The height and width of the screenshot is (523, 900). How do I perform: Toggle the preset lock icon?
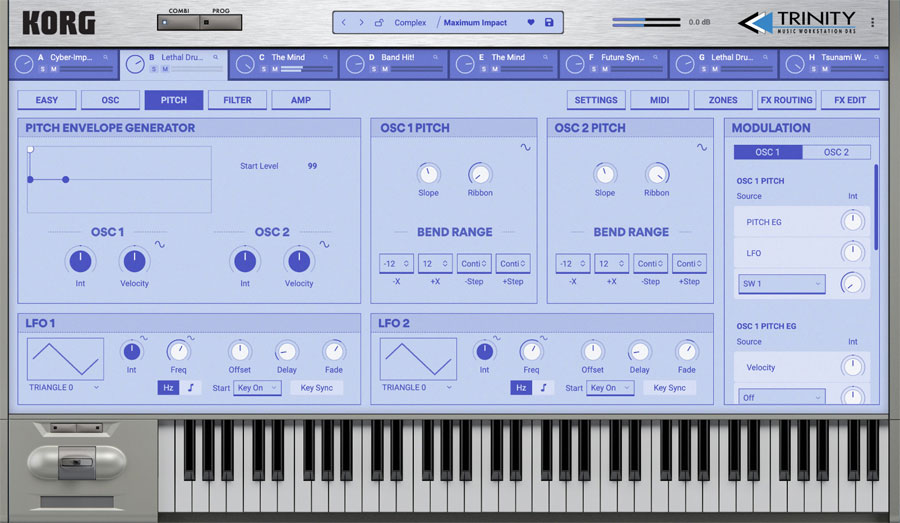click(x=379, y=22)
